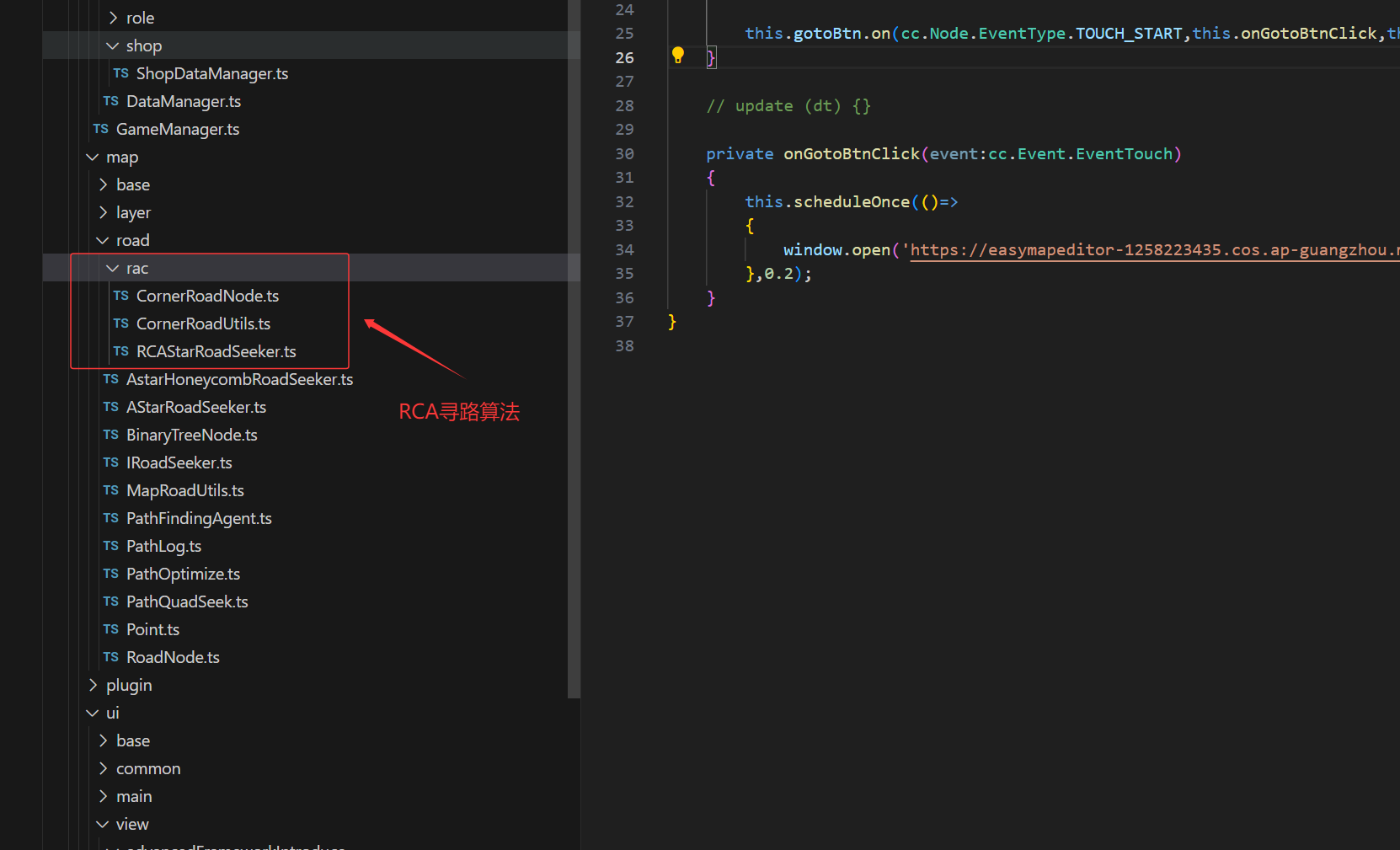
Task: Open AStarRoadSeeker.ts file
Action: click(196, 407)
